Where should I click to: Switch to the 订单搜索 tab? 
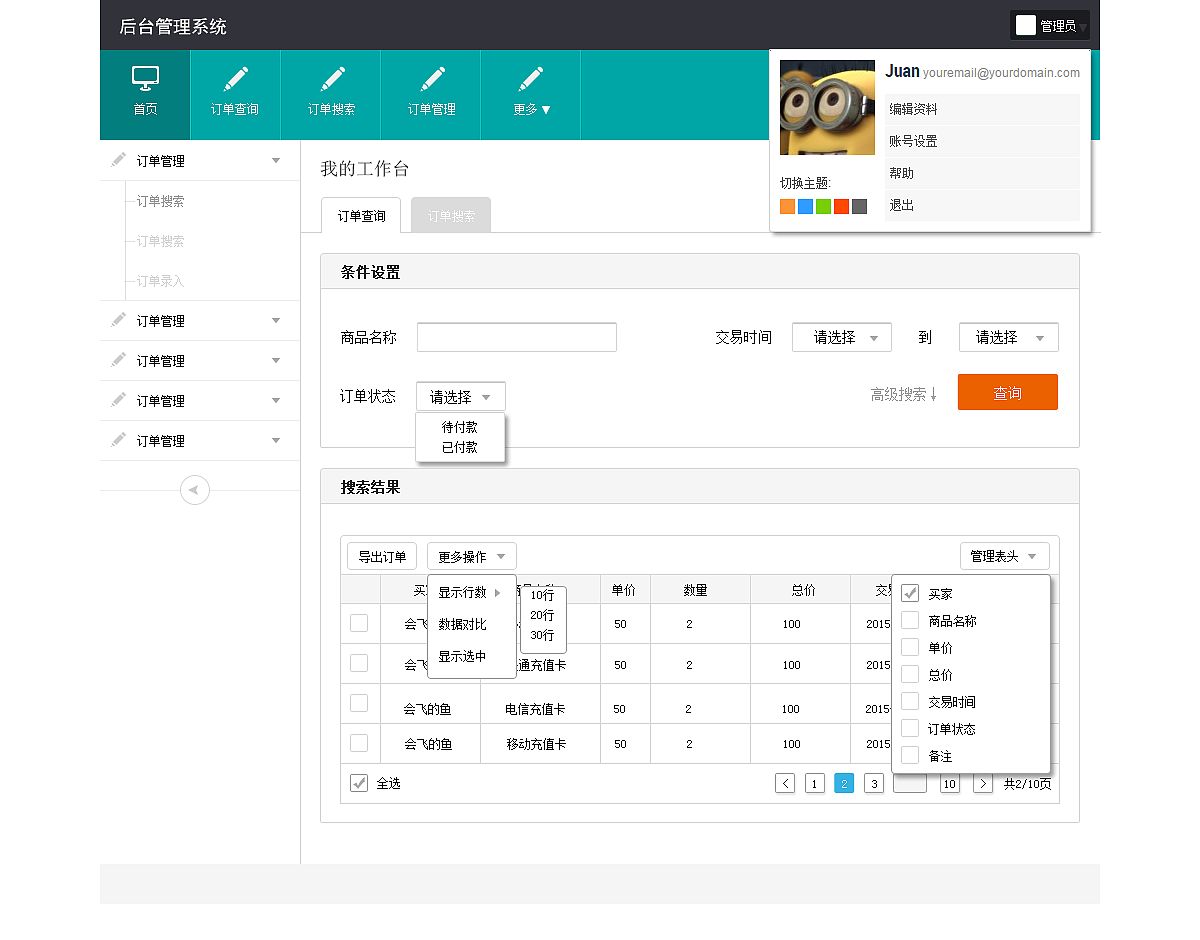[450, 214]
